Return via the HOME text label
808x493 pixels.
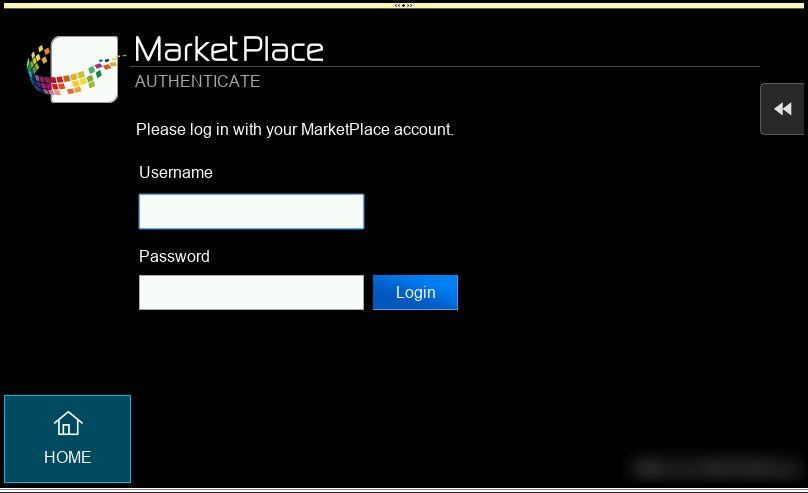click(68, 457)
